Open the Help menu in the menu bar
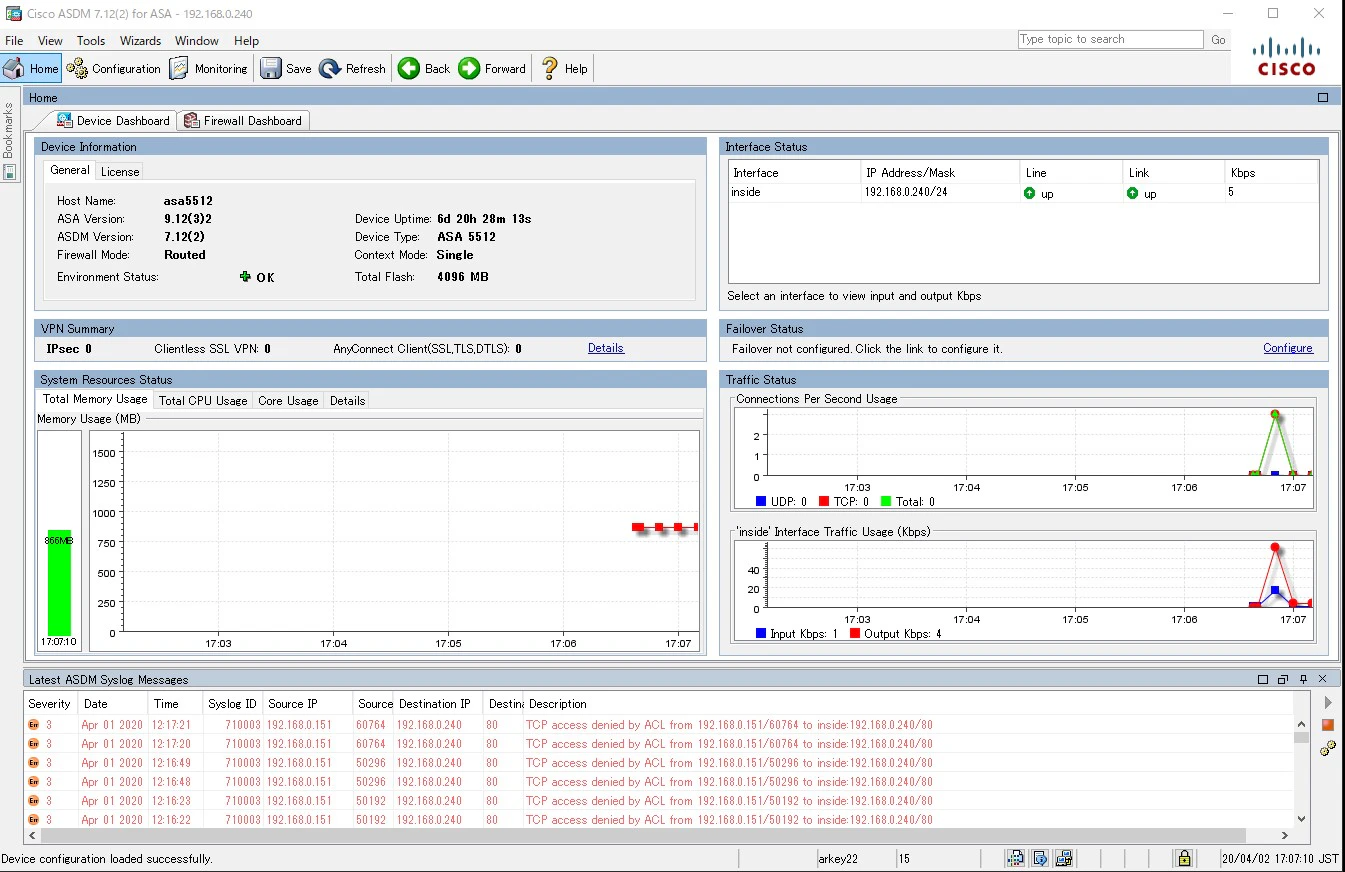1345x872 pixels. pos(246,41)
